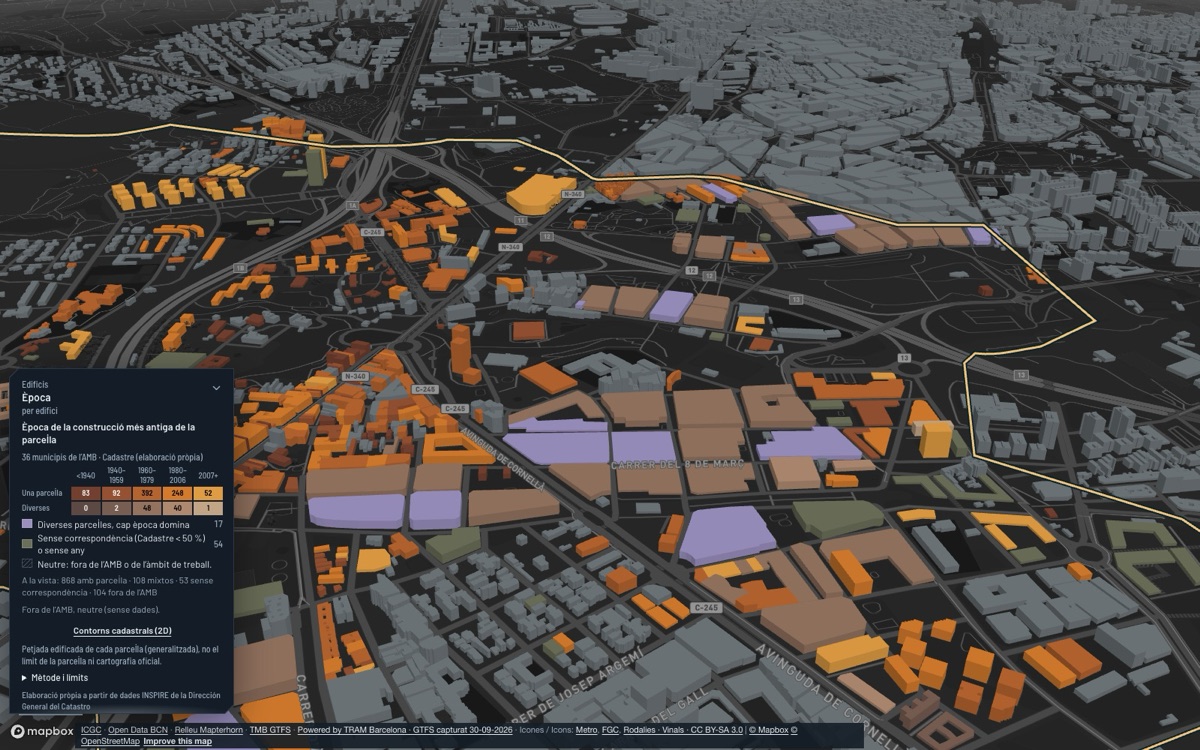This screenshot has height=750, width=1200.
Task: Open the Rodalies attribution link
Action: tap(639, 730)
